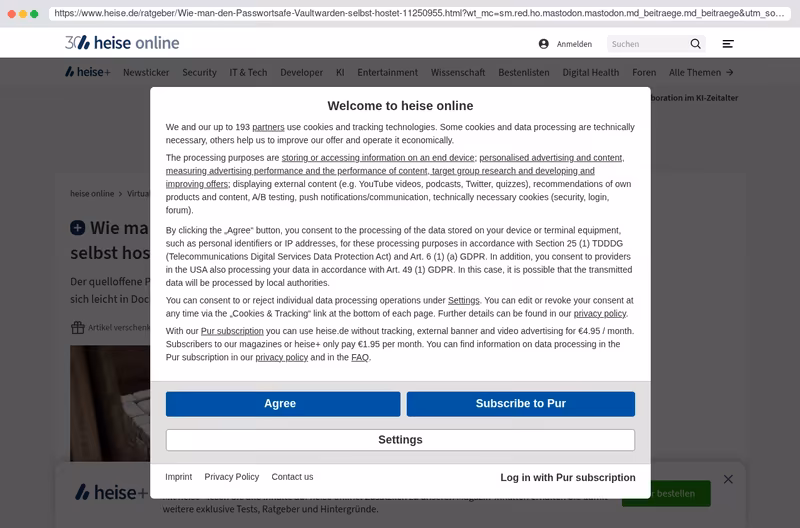Click the heise+ logo in bottom banner

coord(111,492)
